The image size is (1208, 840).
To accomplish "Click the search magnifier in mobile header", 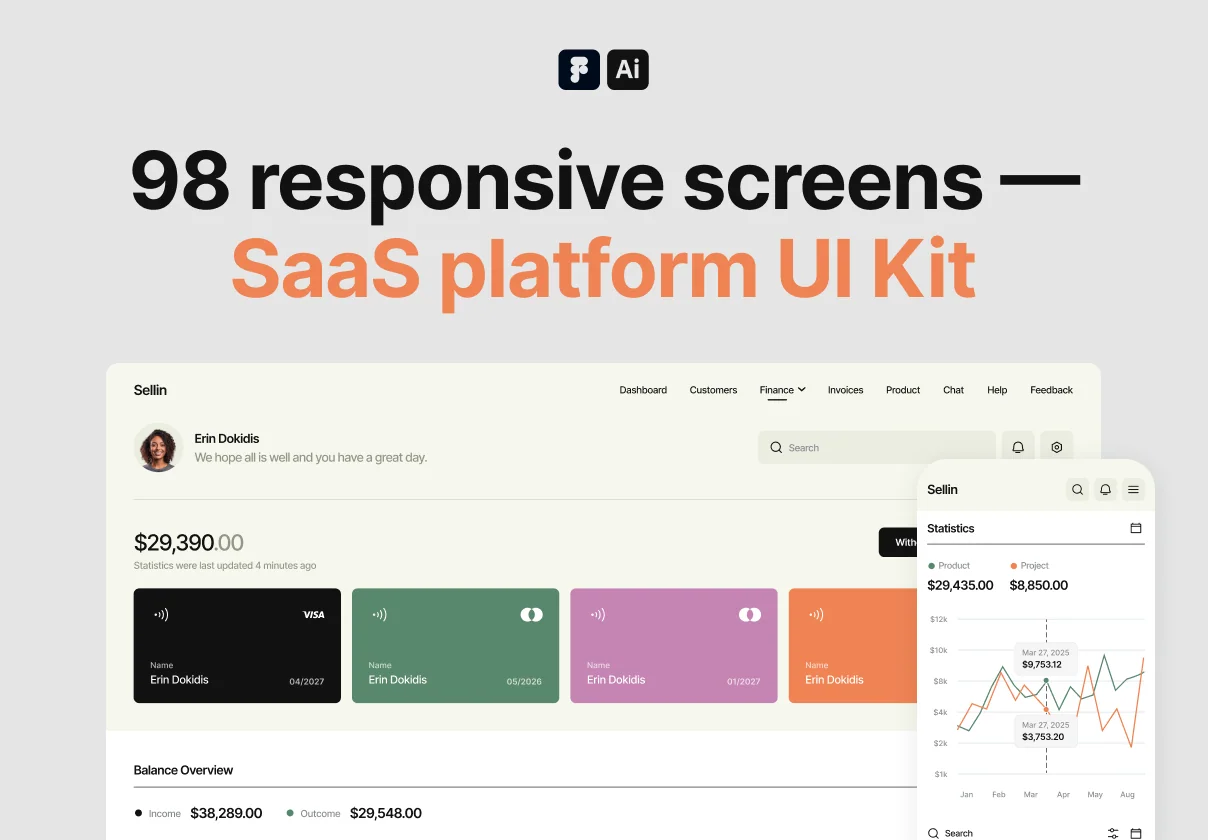I will click(1077, 489).
